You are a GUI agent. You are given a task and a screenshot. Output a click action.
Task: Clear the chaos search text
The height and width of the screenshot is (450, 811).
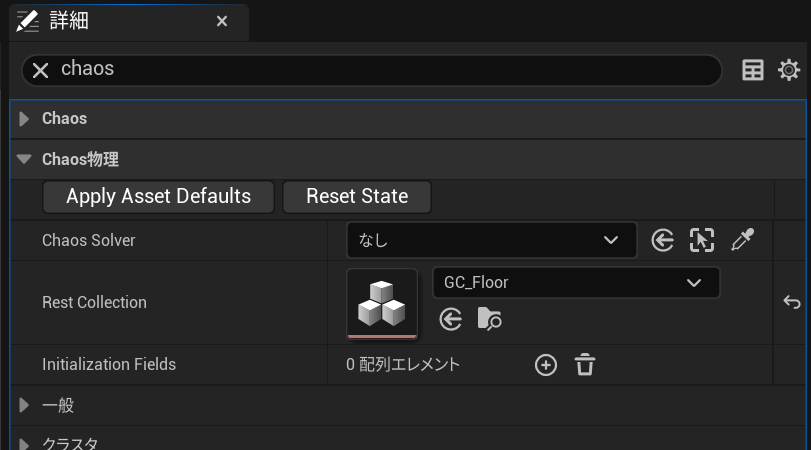click(41, 70)
